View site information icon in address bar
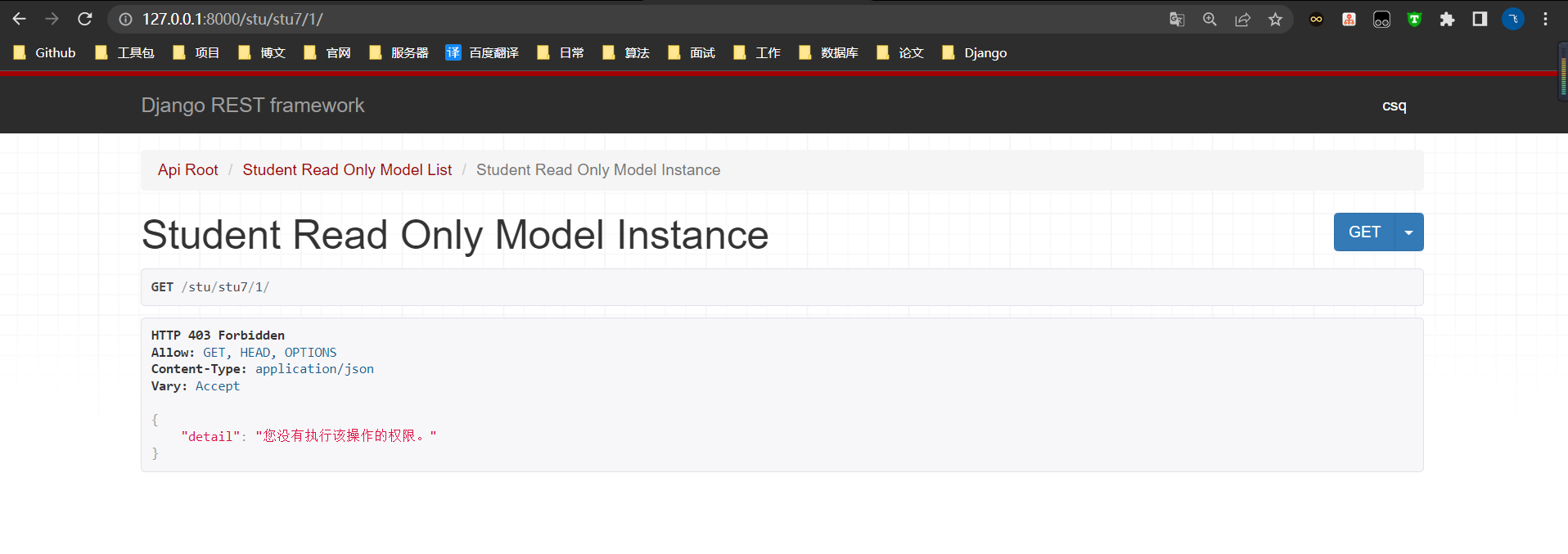Image resolution: width=1568 pixels, height=554 pixels. [125, 19]
